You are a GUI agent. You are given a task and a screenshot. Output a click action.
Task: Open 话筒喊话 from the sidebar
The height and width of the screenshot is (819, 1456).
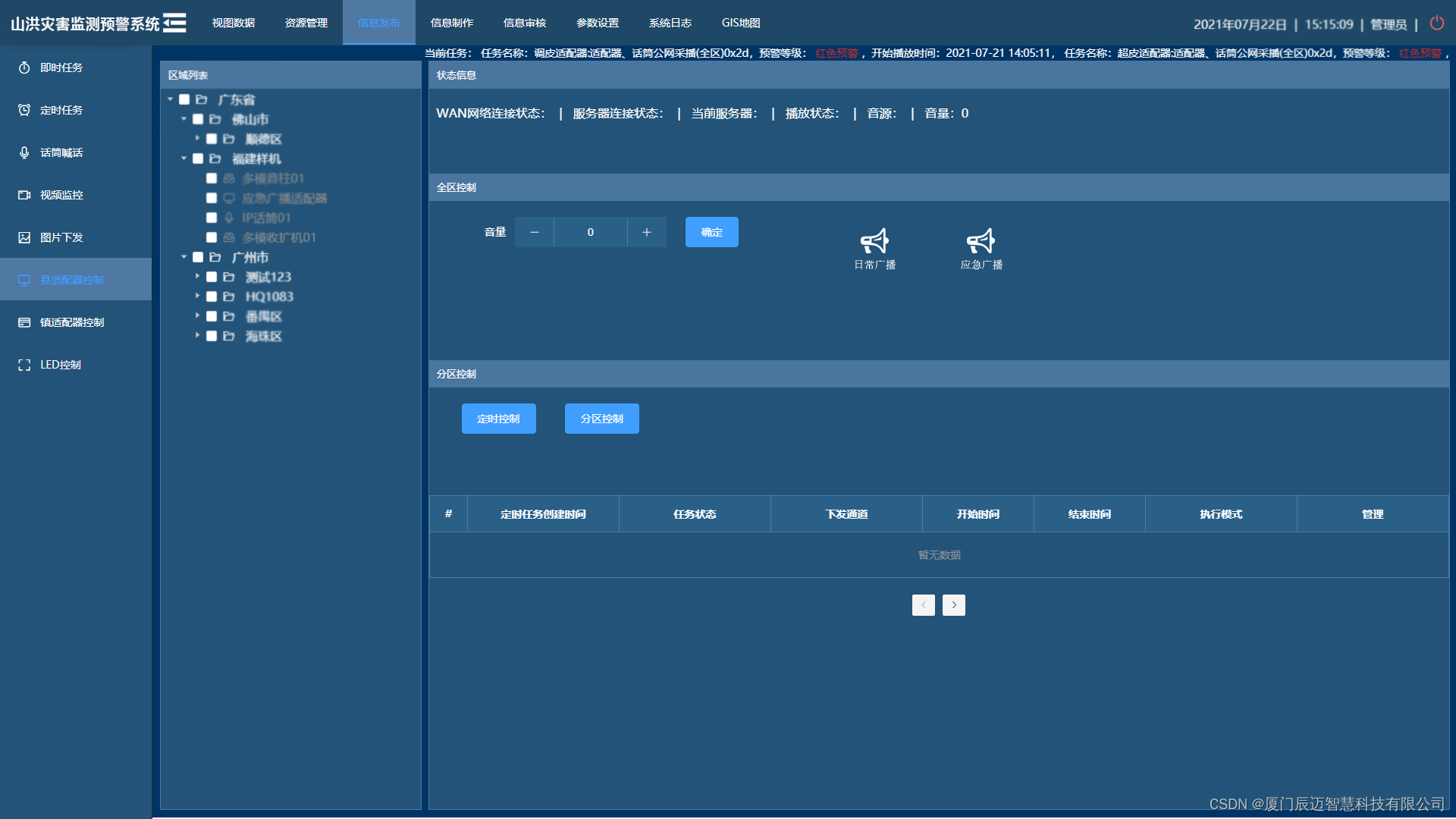61,152
